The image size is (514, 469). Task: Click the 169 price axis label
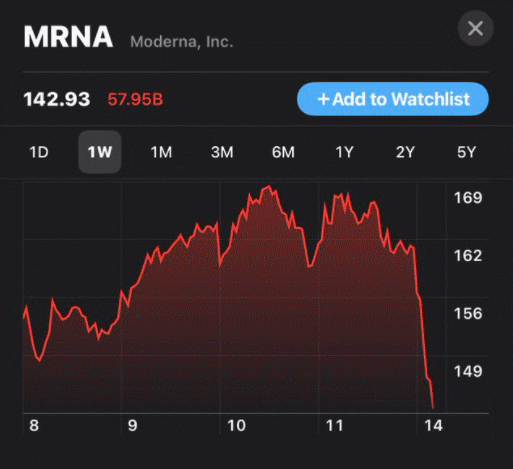(x=468, y=198)
